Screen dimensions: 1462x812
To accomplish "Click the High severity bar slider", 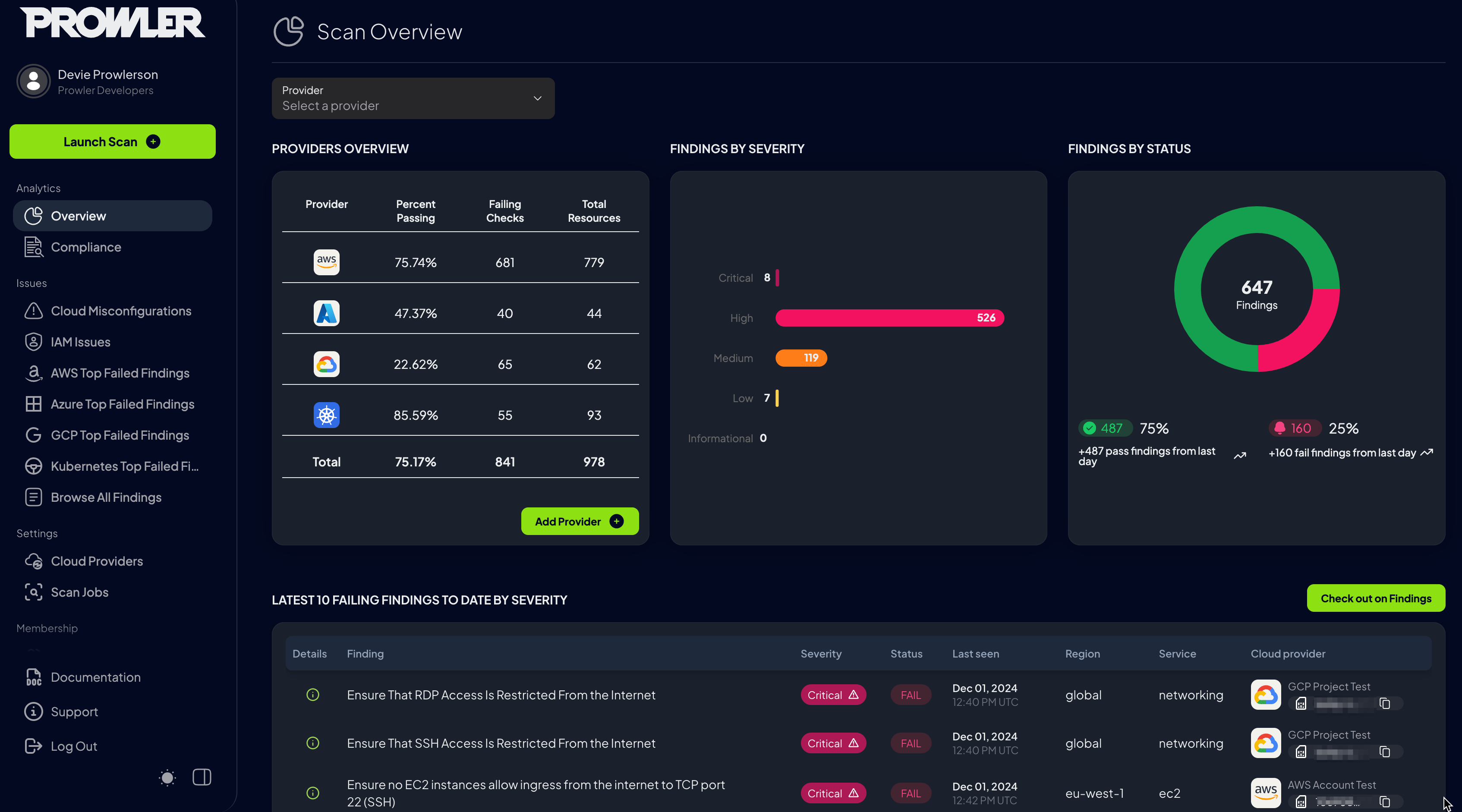I will point(890,318).
